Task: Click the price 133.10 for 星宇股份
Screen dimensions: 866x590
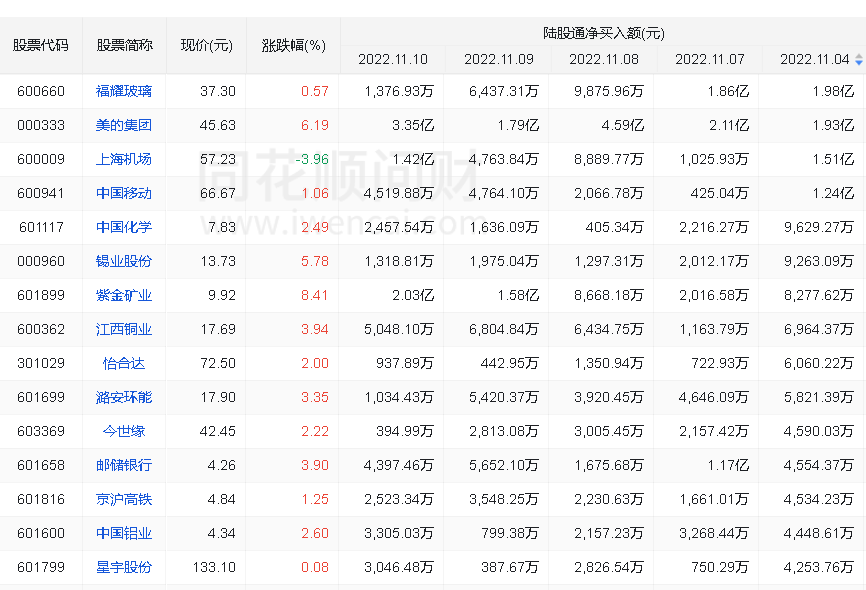Action: pos(214,567)
